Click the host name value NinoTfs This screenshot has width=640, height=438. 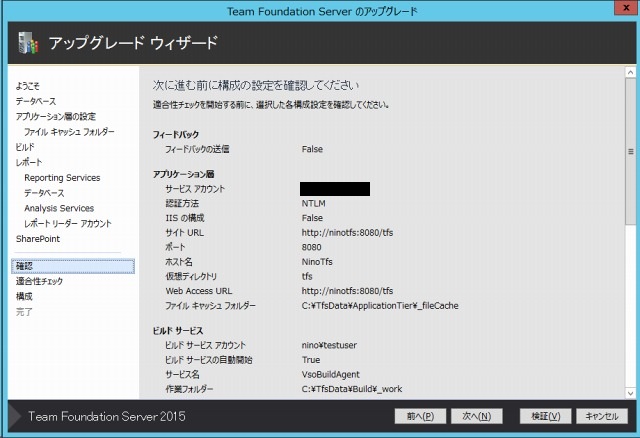317,262
